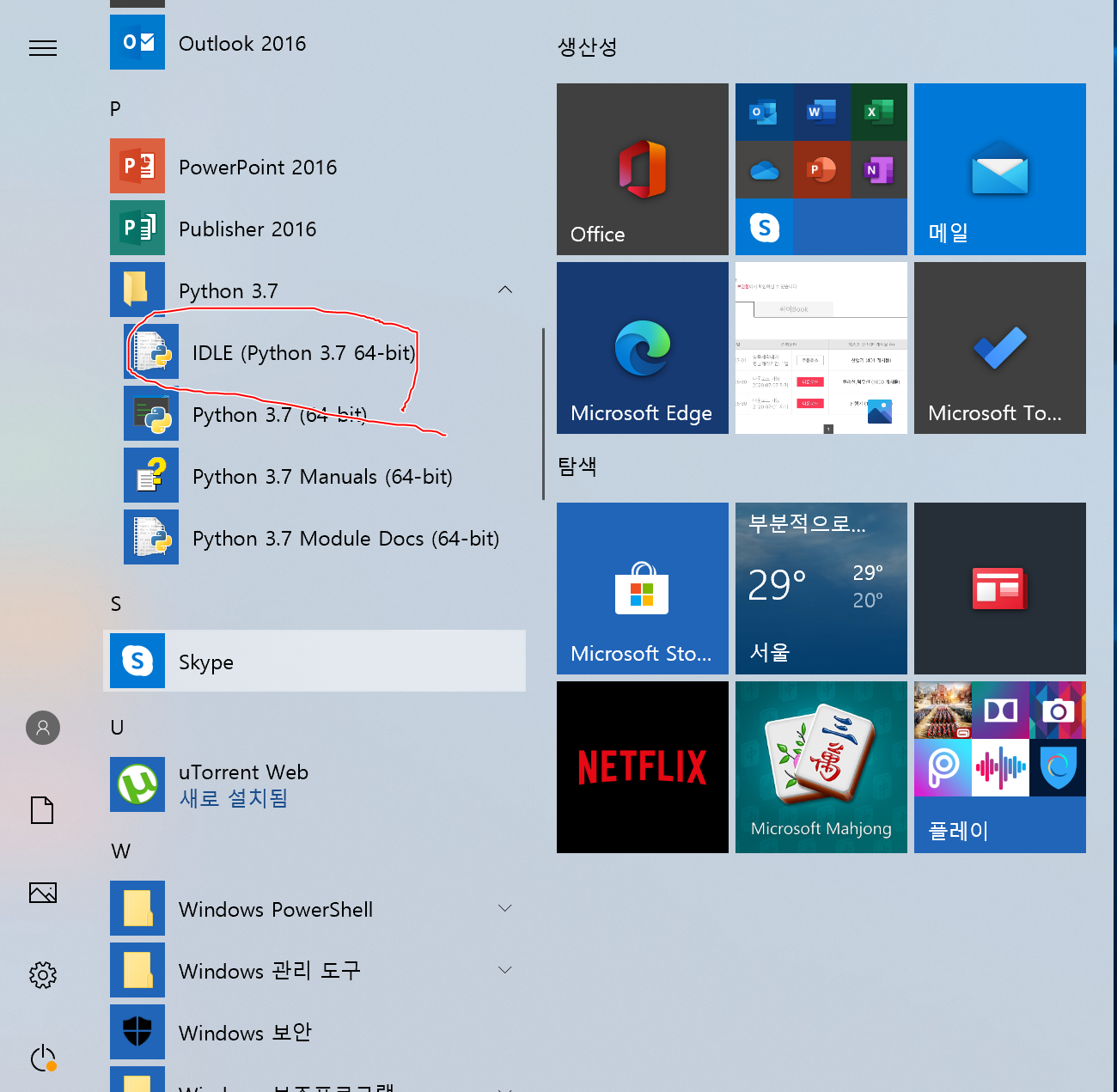Open the Microsoft Store tile
The height and width of the screenshot is (1092, 1117).
[x=643, y=589]
